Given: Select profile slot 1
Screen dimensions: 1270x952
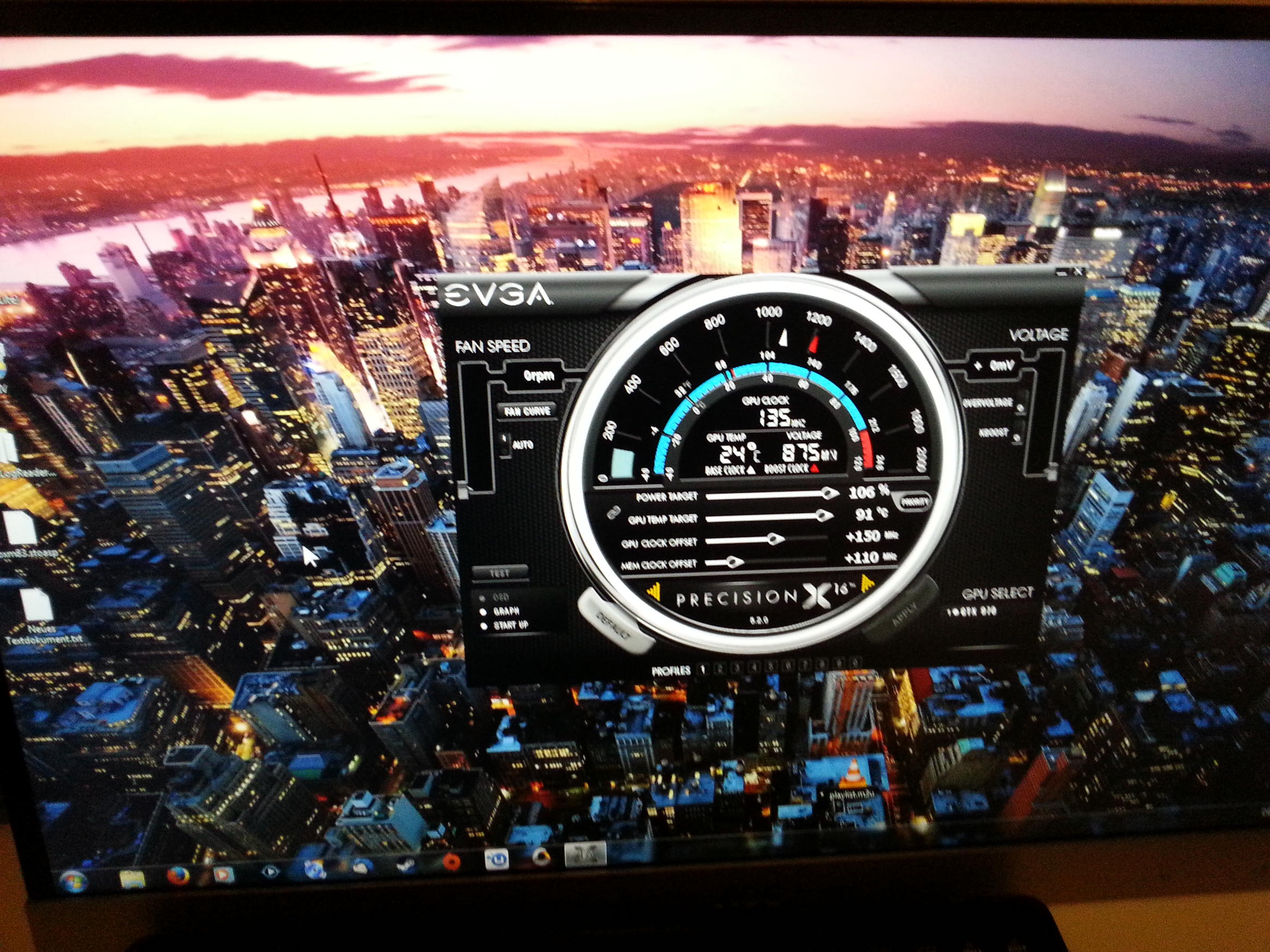Looking at the screenshot, I should [x=703, y=668].
